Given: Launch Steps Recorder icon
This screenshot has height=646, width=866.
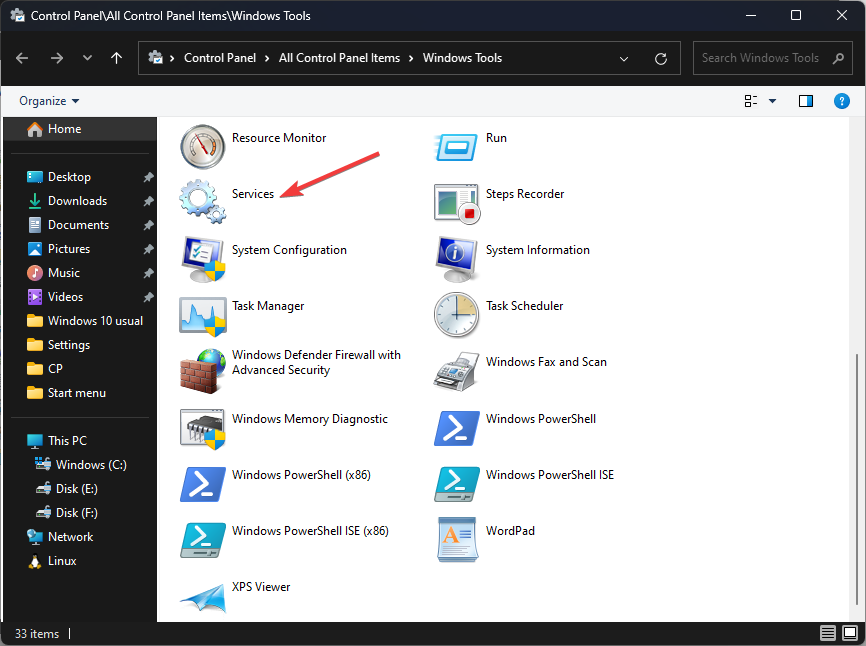Looking at the screenshot, I should 456,204.
